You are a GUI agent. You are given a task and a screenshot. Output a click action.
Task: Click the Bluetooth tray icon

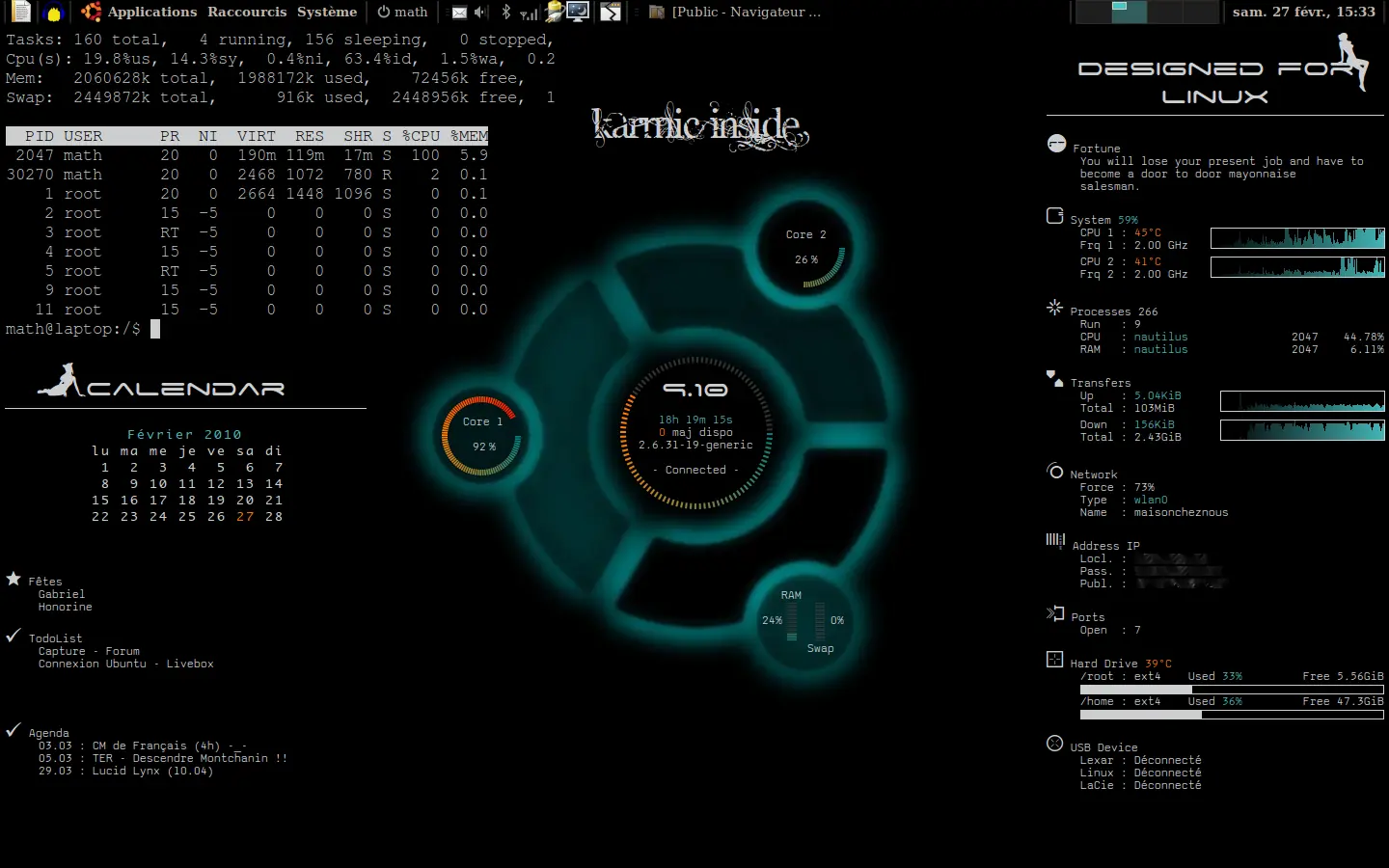[x=505, y=12]
